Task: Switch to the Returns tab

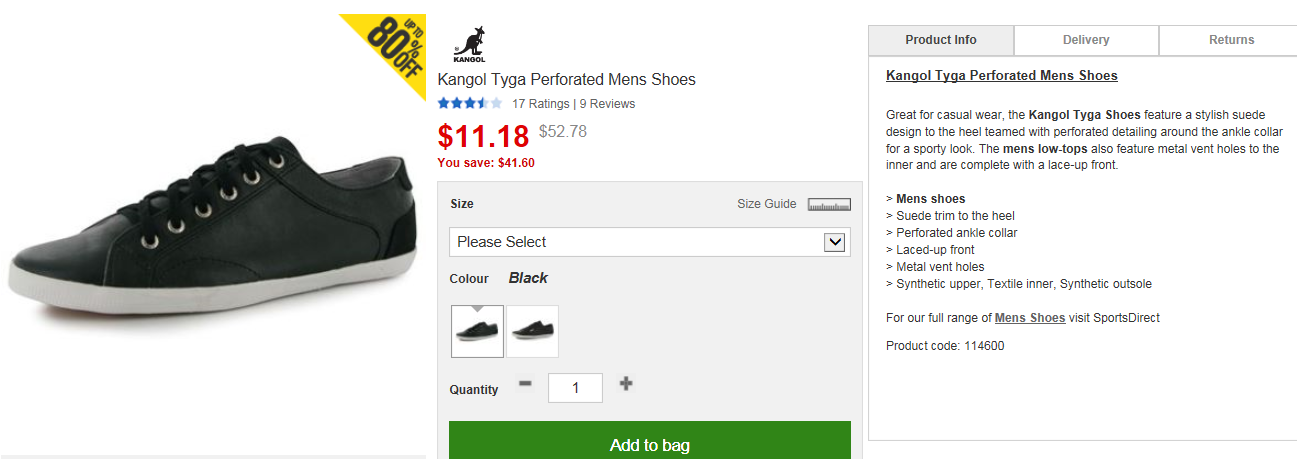Action: click(x=1231, y=40)
